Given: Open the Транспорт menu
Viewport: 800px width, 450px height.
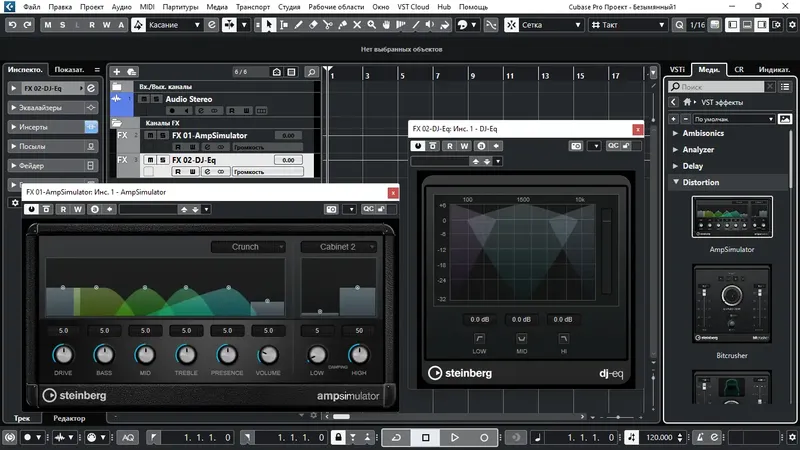Looking at the screenshot, I should pyautogui.click(x=253, y=7).
